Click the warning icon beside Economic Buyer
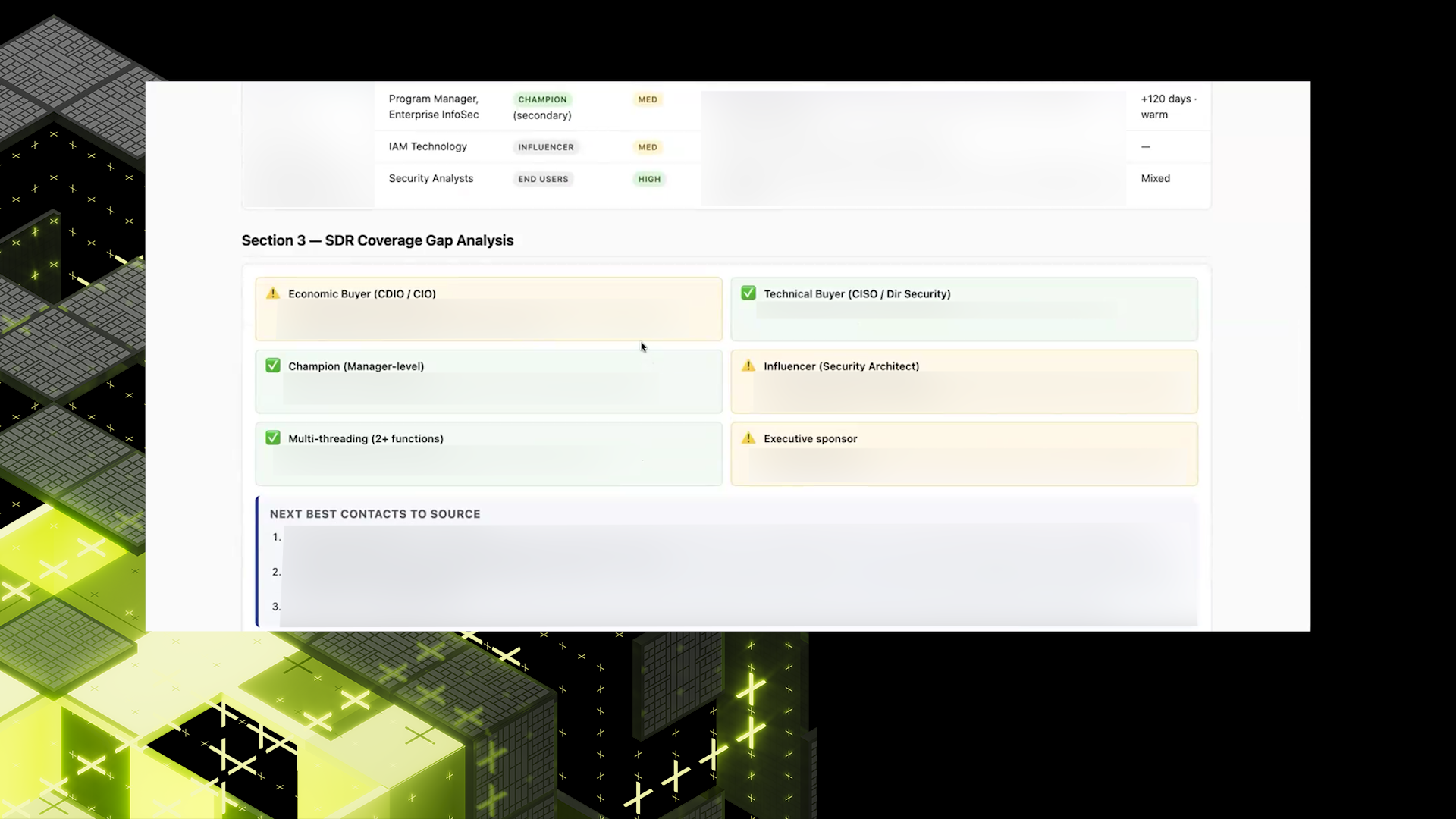Screen dimensions: 1456x819 [x=273, y=293]
